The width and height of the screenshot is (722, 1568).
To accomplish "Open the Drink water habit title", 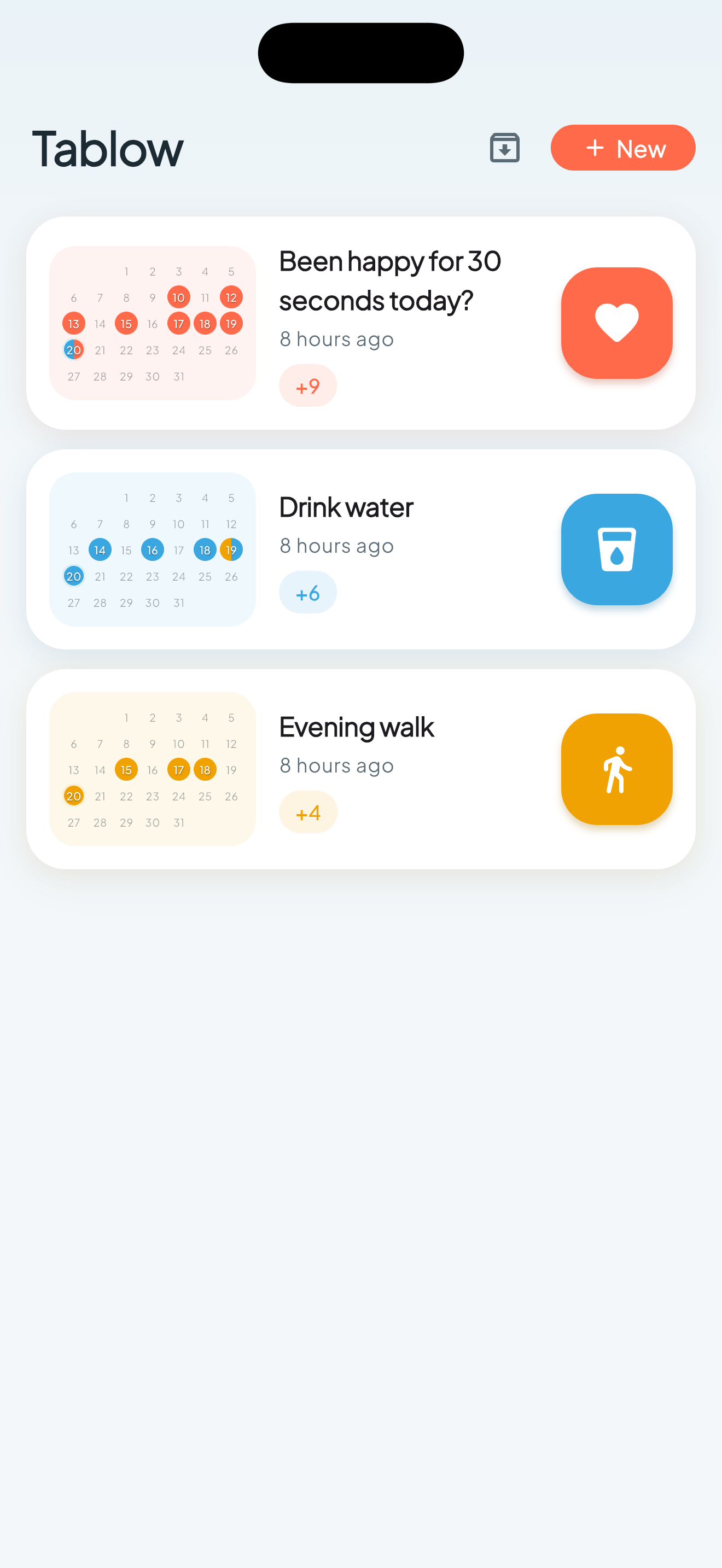I will 346,507.
